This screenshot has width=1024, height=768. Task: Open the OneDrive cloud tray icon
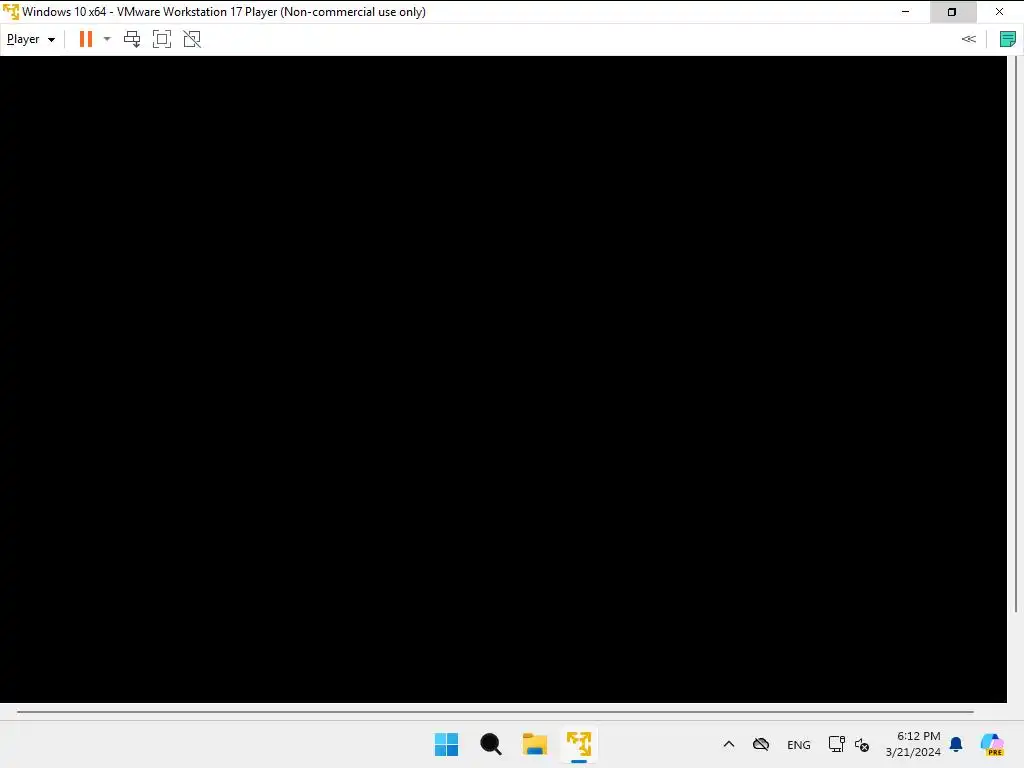pos(761,744)
